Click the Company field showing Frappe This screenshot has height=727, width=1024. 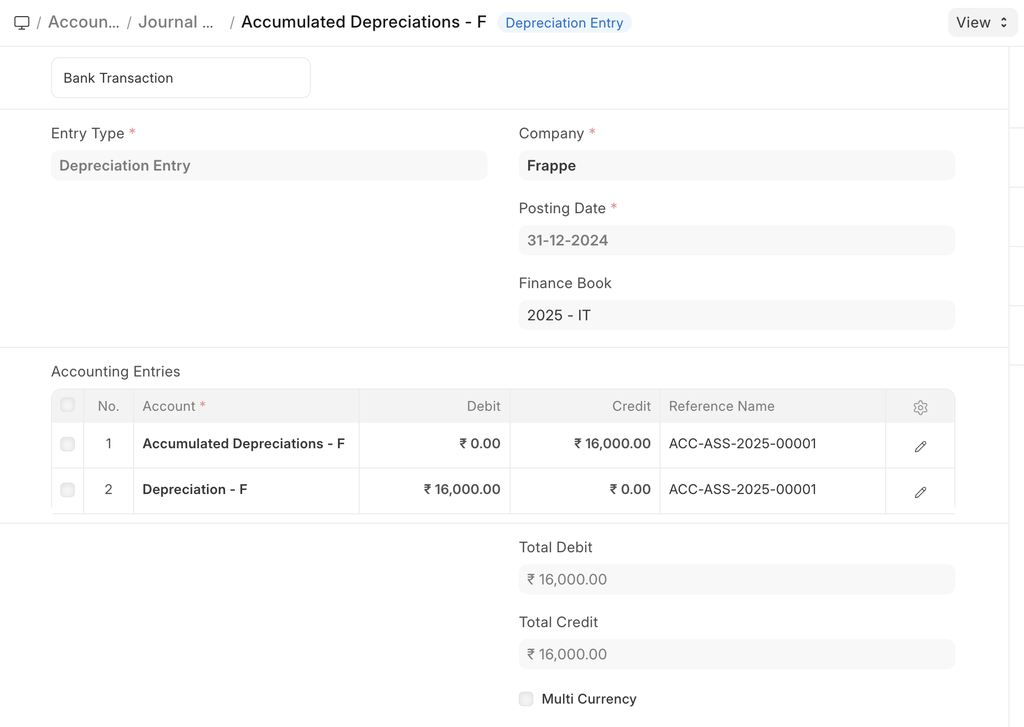736,166
